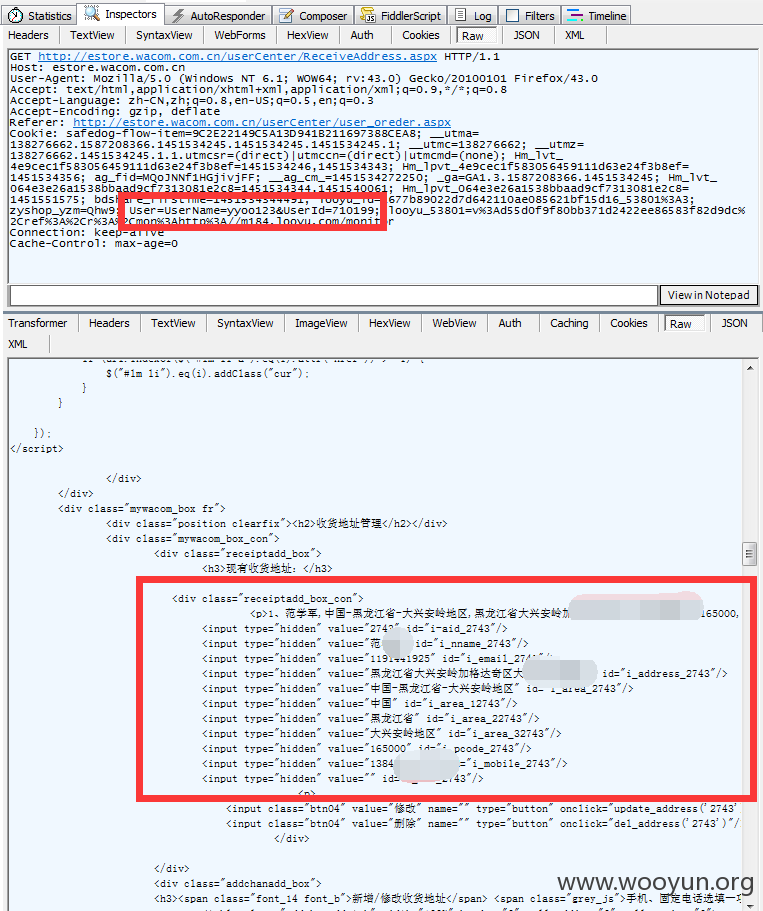Click the Inspectors magnifier icon

coord(92,13)
